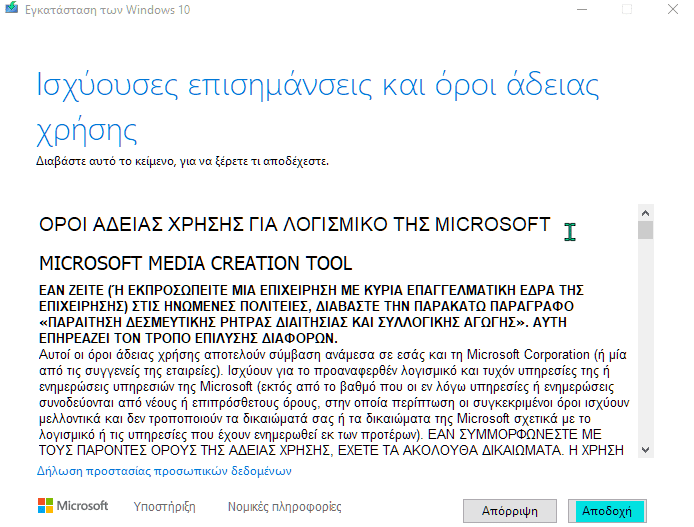Click the Απόρριψη decline button
694x527 pixels.
(510, 511)
